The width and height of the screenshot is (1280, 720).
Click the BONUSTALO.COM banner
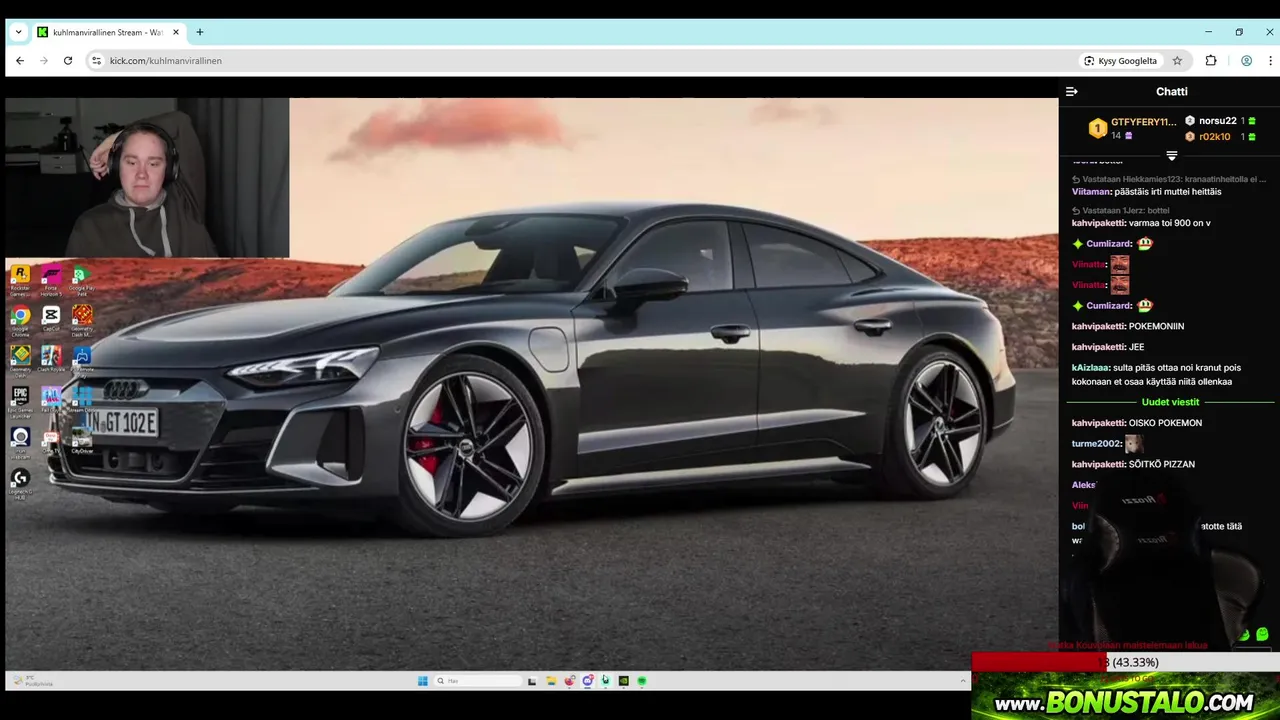(1126, 696)
